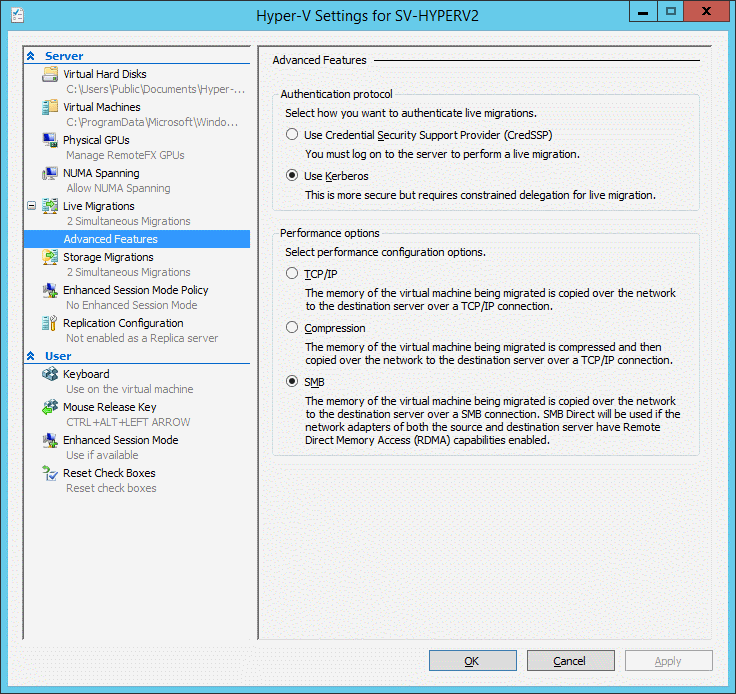This screenshot has width=736, height=694.
Task: Click the Storage Migrations icon
Action: (50, 257)
